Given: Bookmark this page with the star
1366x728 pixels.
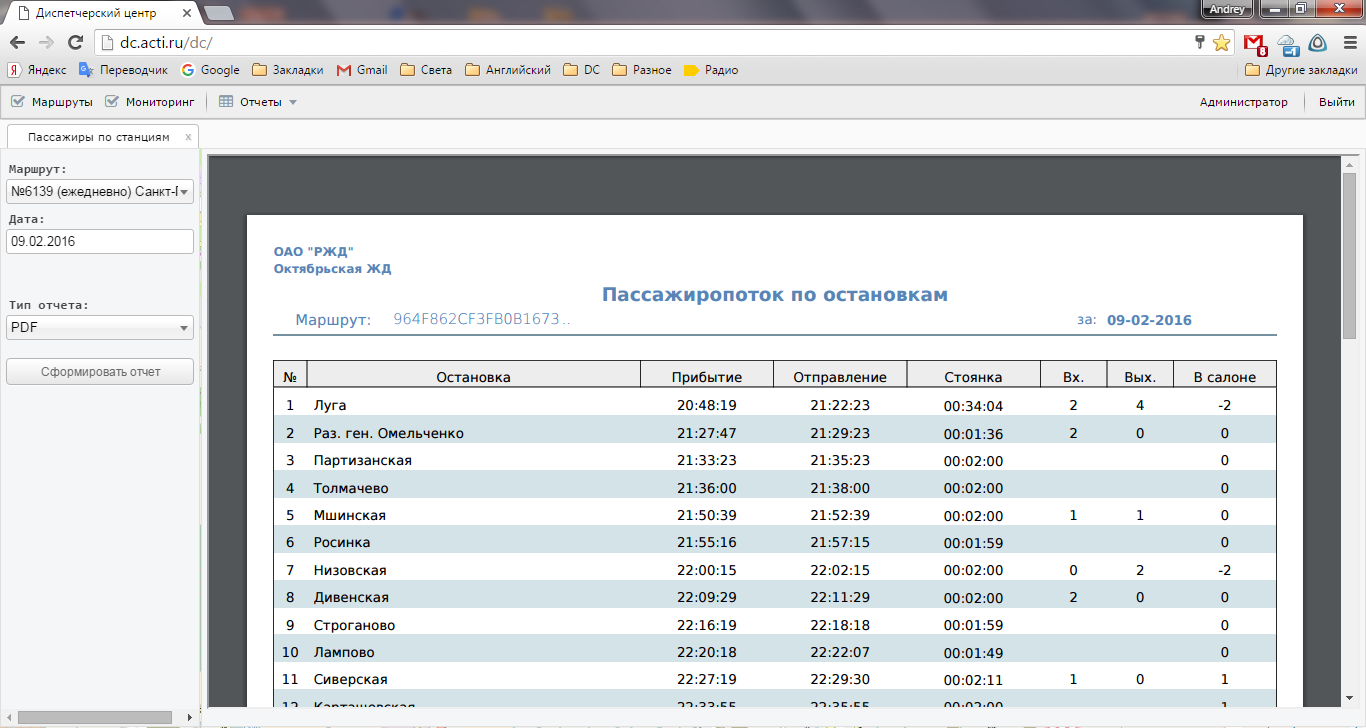Looking at the screenshot, I should click(x=1221, y=43).
